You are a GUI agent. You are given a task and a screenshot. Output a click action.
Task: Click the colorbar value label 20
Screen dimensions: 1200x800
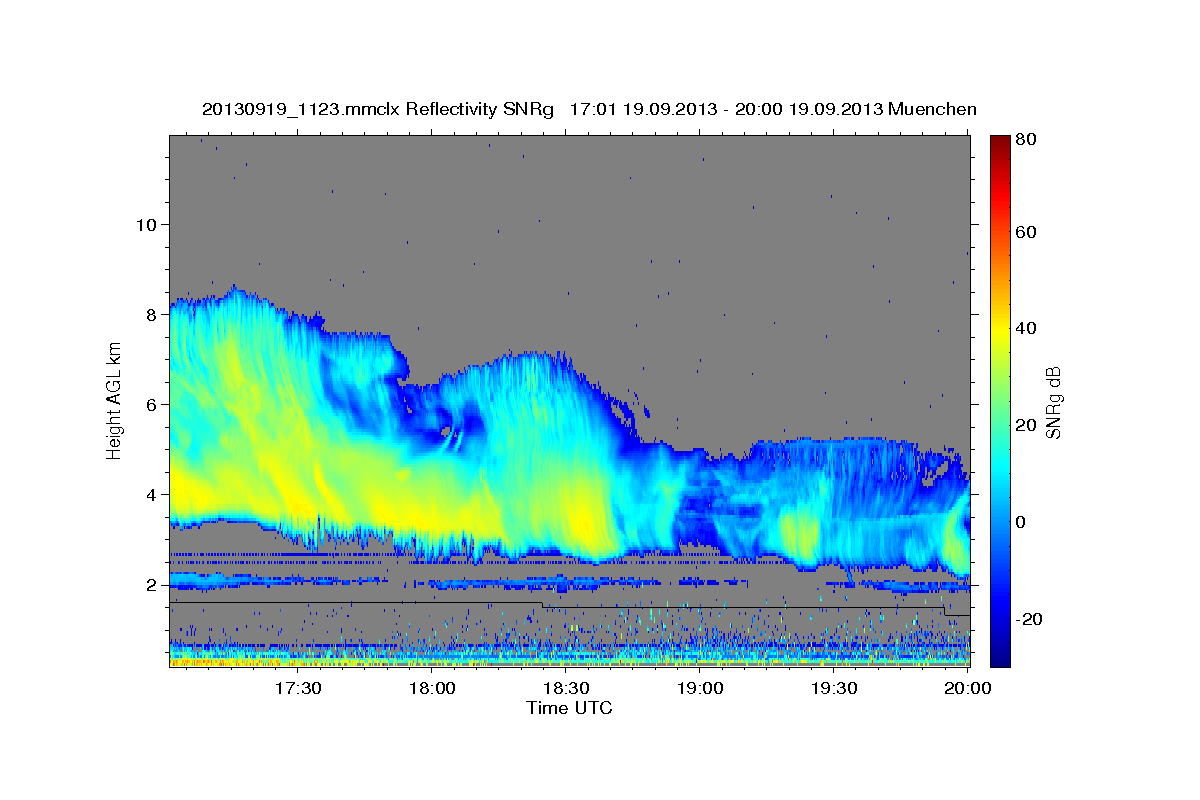(x=1025, y=425)
